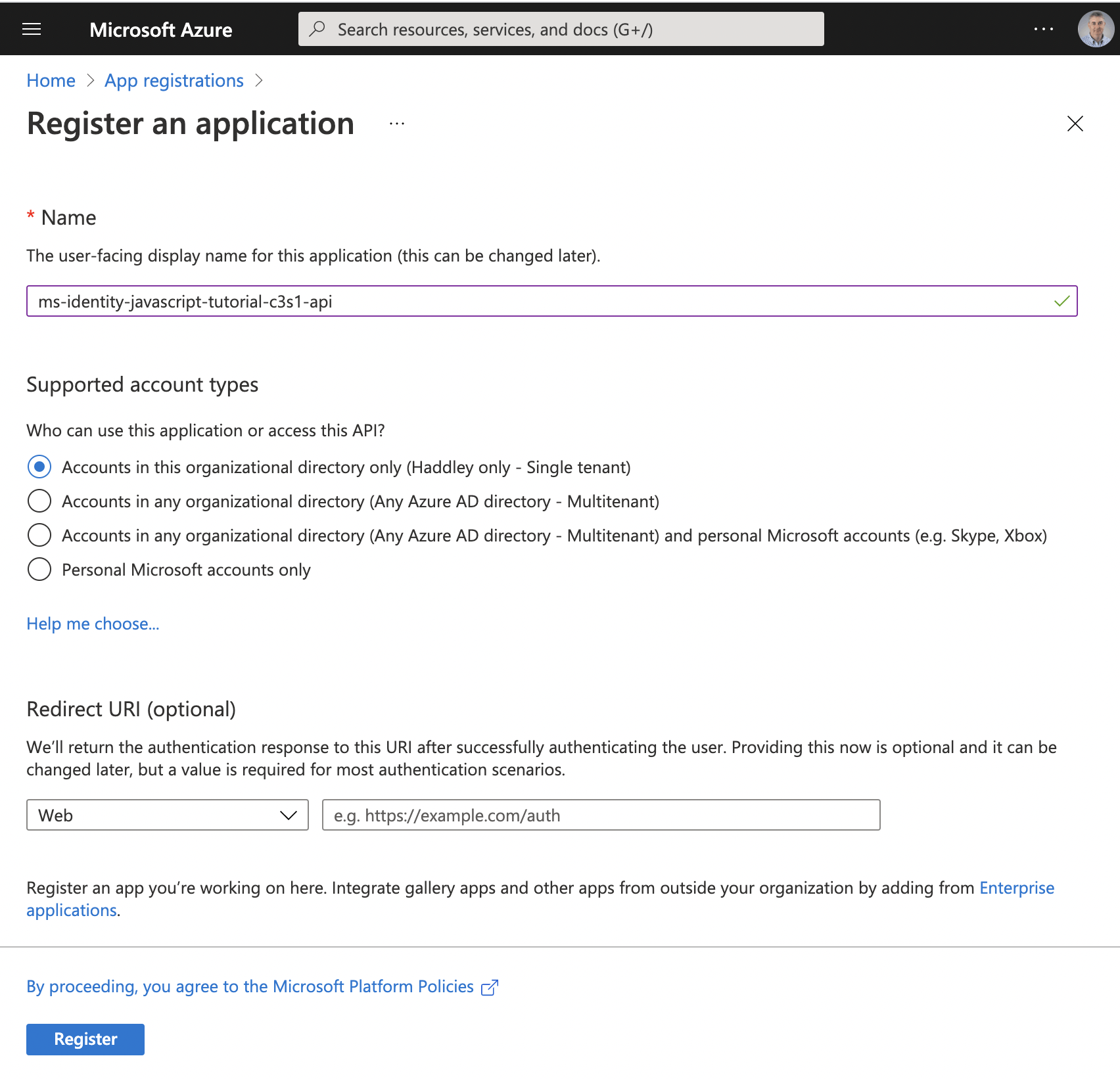The height and width of the screenshot is (1079, 1120).
Task: Open the Help me choose link
Action: point(93,624)
